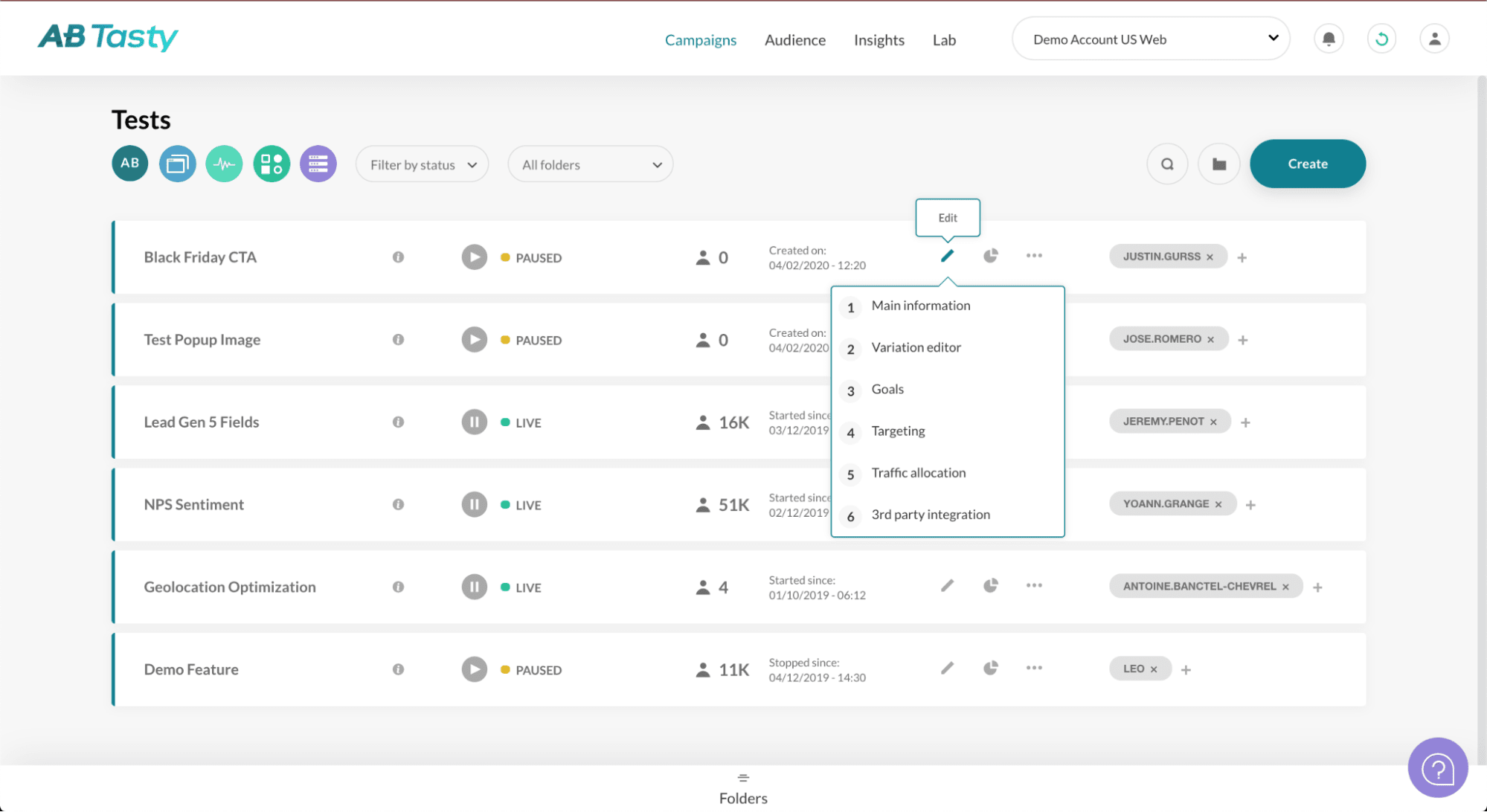Click the folder icon next to Create
1487x812 pixels.
tap(1218, 164)
